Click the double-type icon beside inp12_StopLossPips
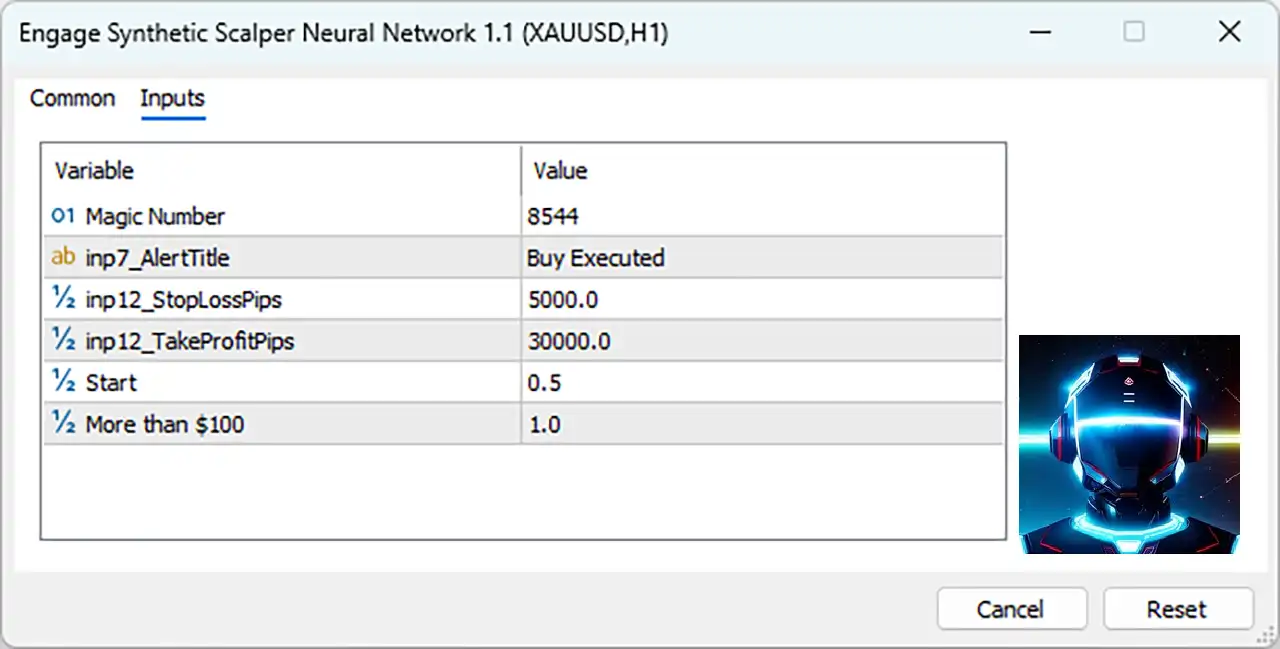This screenshot has width=1280, height=649. [63, 299]
